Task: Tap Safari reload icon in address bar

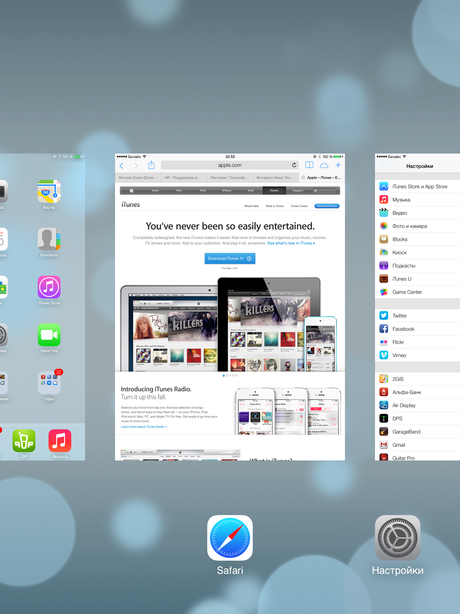Action: tap(294, 165)
